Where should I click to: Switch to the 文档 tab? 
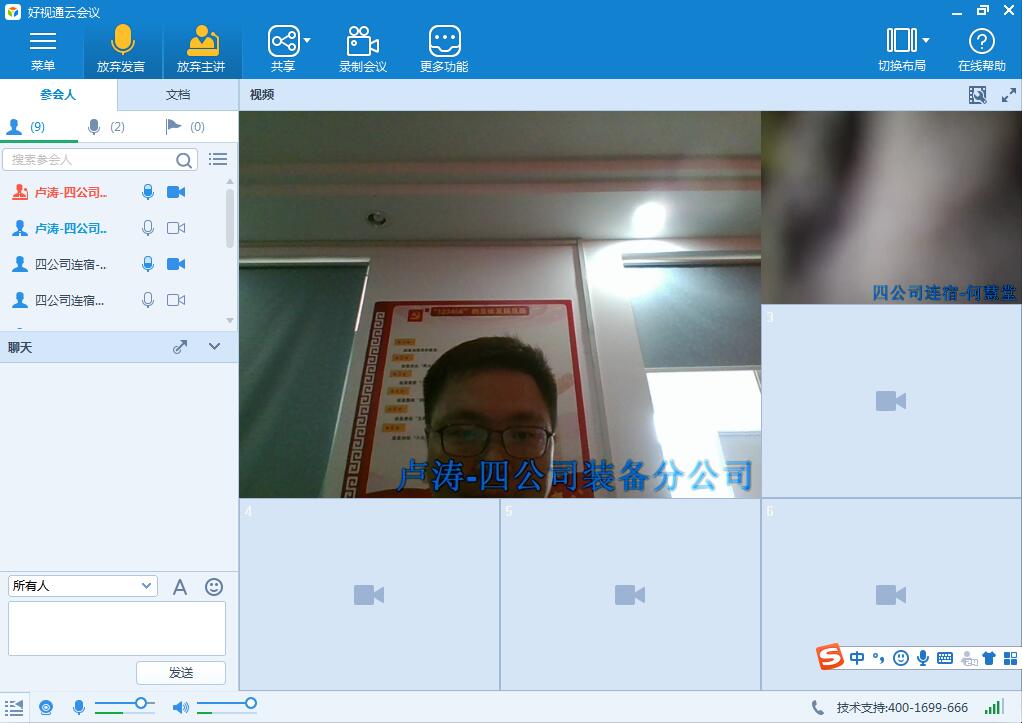pyautogui.click(x=177, y=95)
